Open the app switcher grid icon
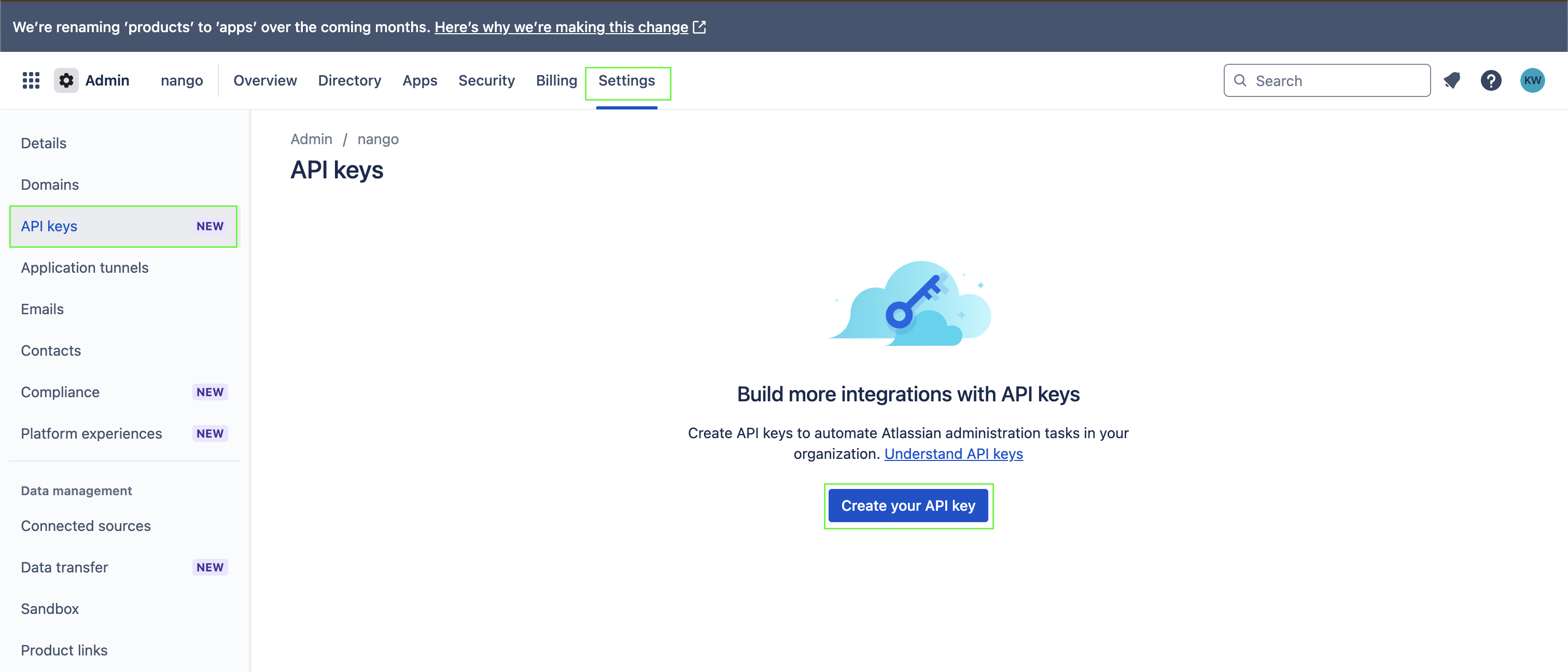Image resolution: width=1568 pixels, height=672 pixels. (x=31, y=80)
